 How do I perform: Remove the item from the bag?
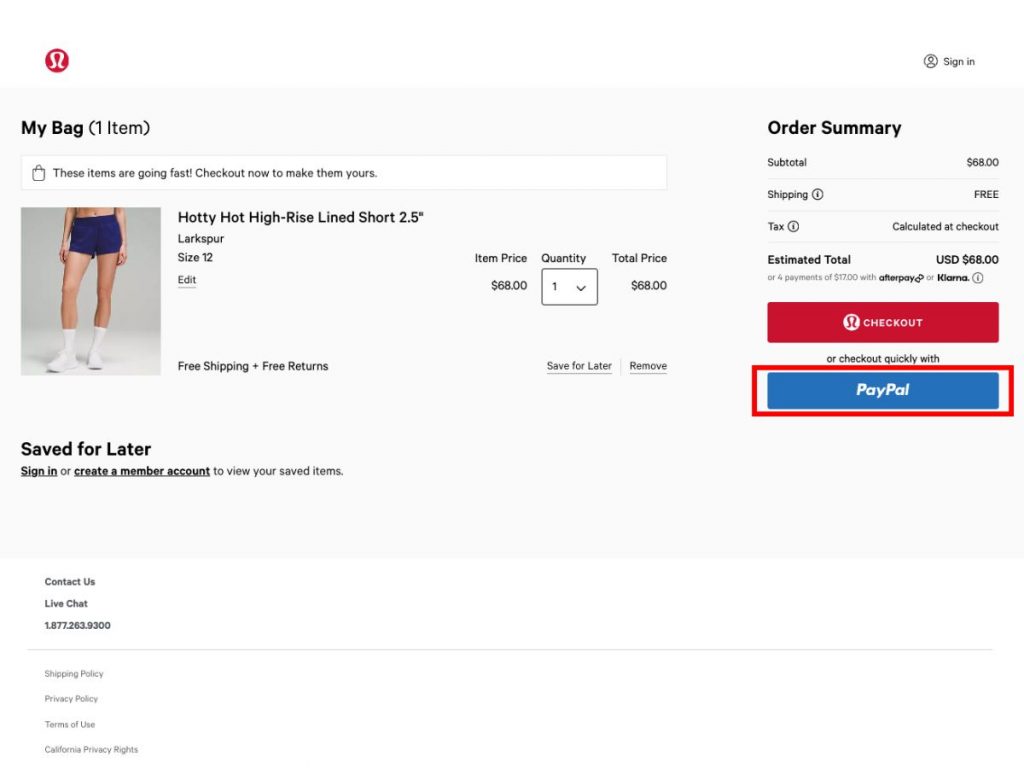(648, 366)
